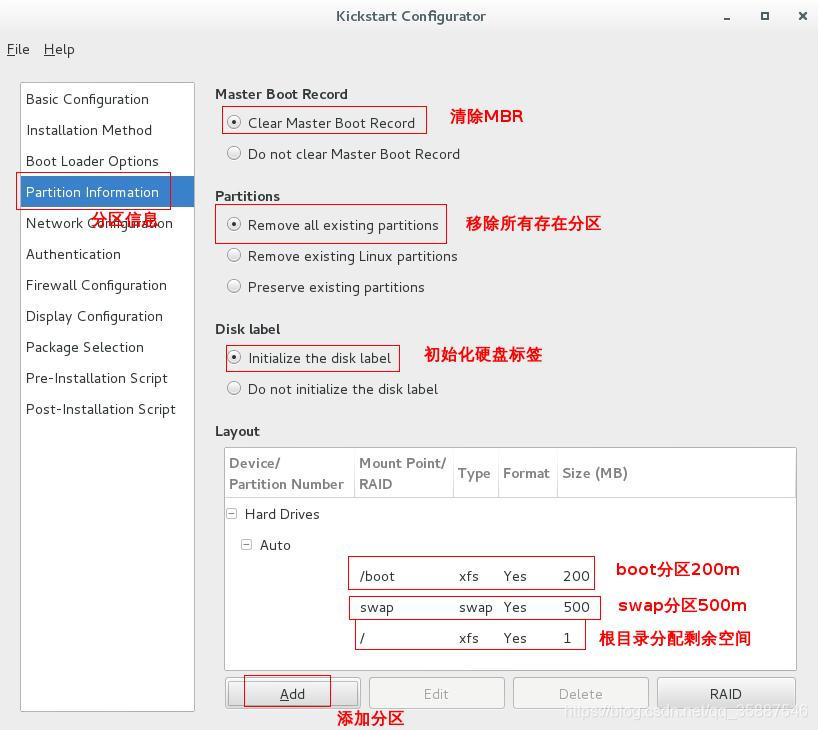Image resolution: width=818 pixels, height=730 pixels.
Task: Click the RAID button
Action: (x=725, y=693)
